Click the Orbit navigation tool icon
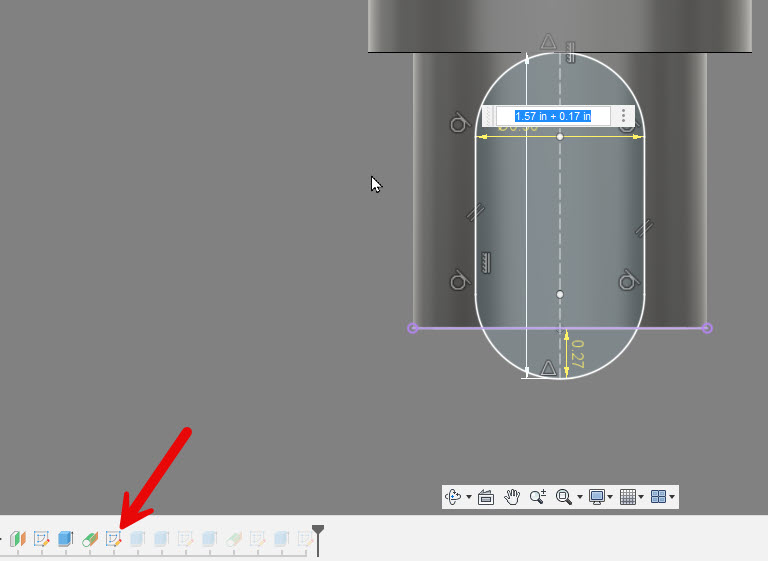Image resolution: width=768 pixels, height=561 pixels. pyautogui.click(x=453, y=497)
